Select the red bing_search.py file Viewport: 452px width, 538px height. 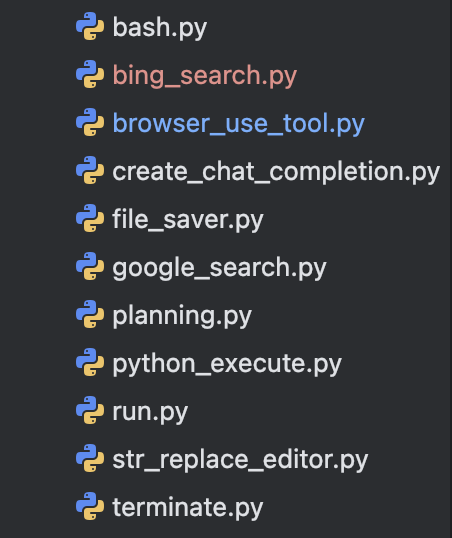click(x=205, y=76)
